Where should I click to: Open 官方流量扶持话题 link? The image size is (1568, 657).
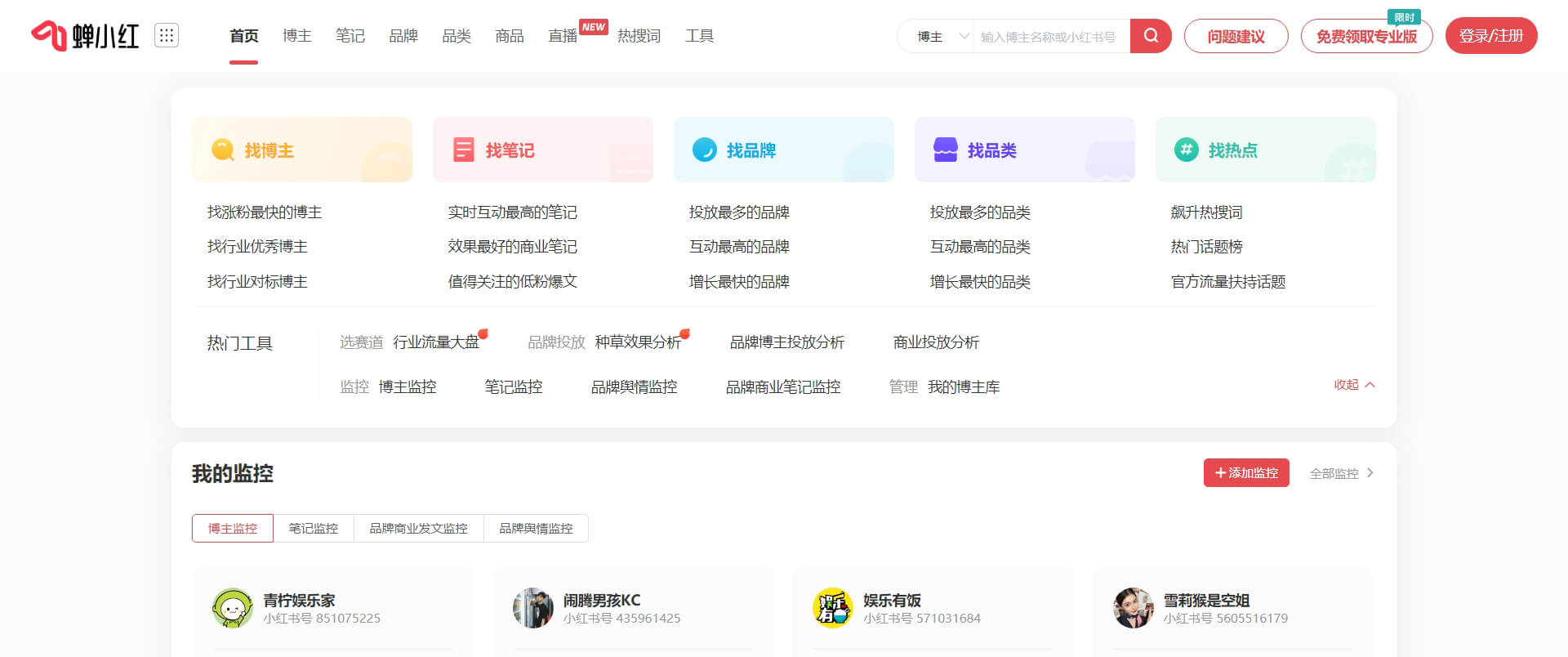tap(1228, 282)
